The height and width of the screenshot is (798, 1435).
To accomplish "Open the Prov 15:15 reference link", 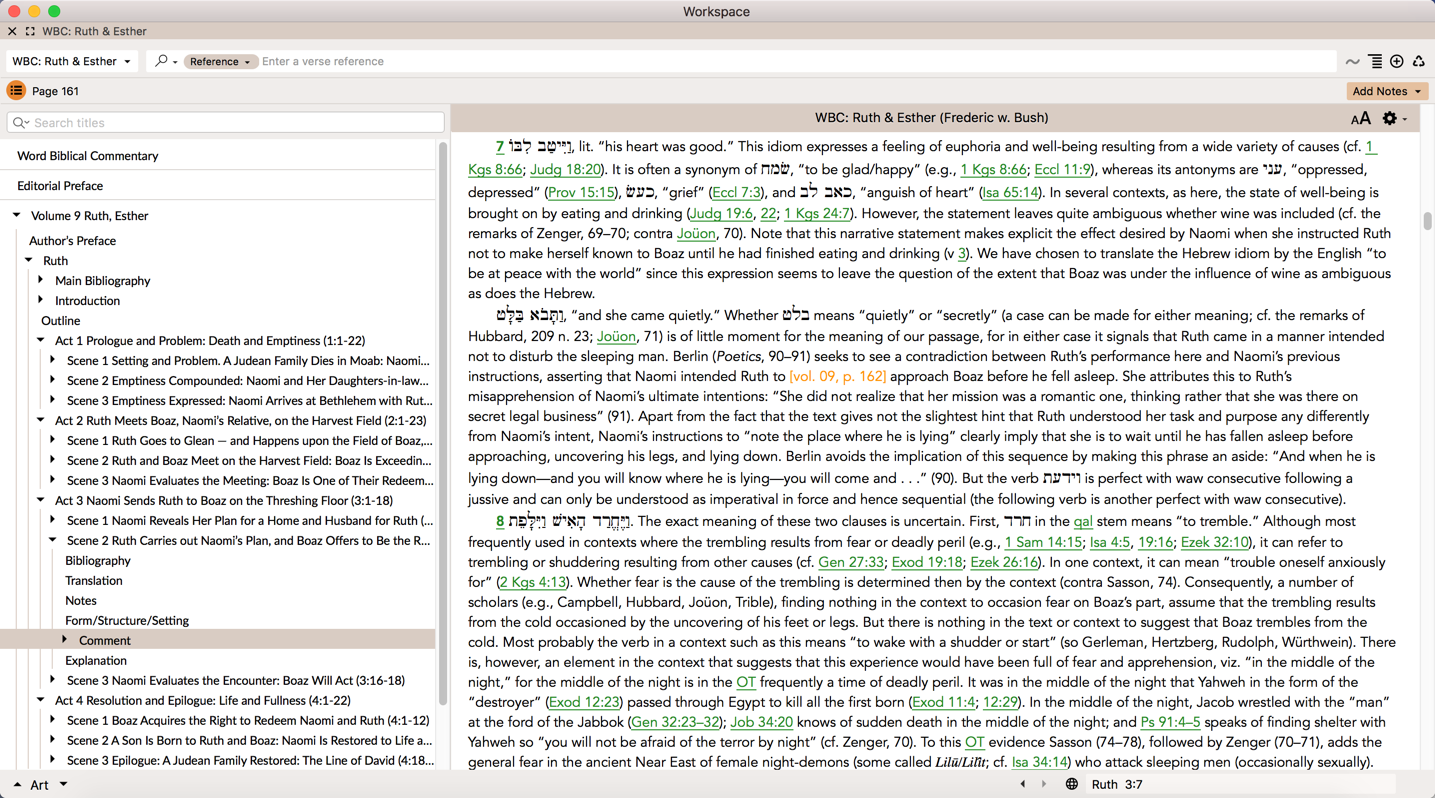I will (x=581, y=192).
